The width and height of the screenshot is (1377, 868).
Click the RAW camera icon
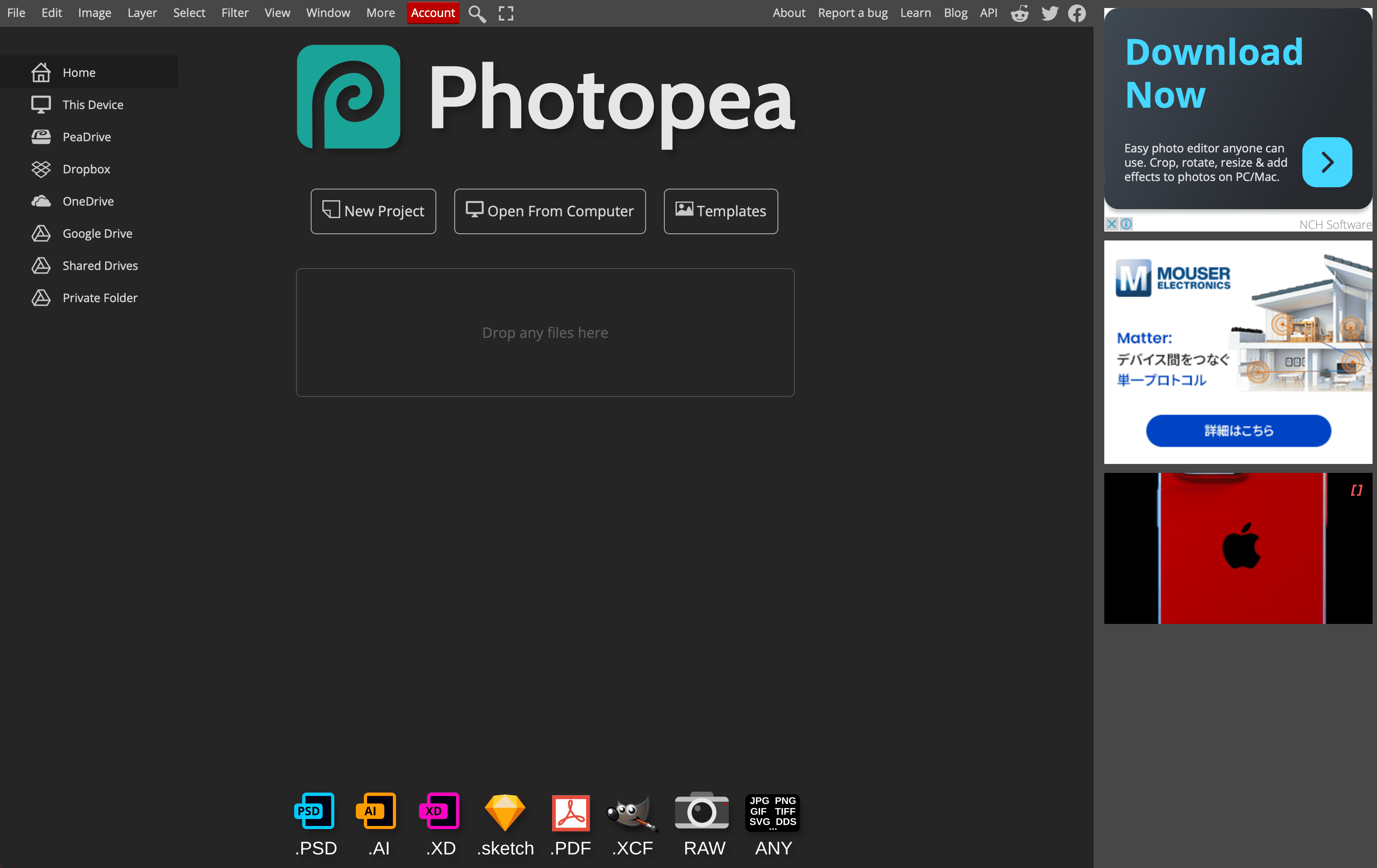pyautogui.click(x=701, y=811)
